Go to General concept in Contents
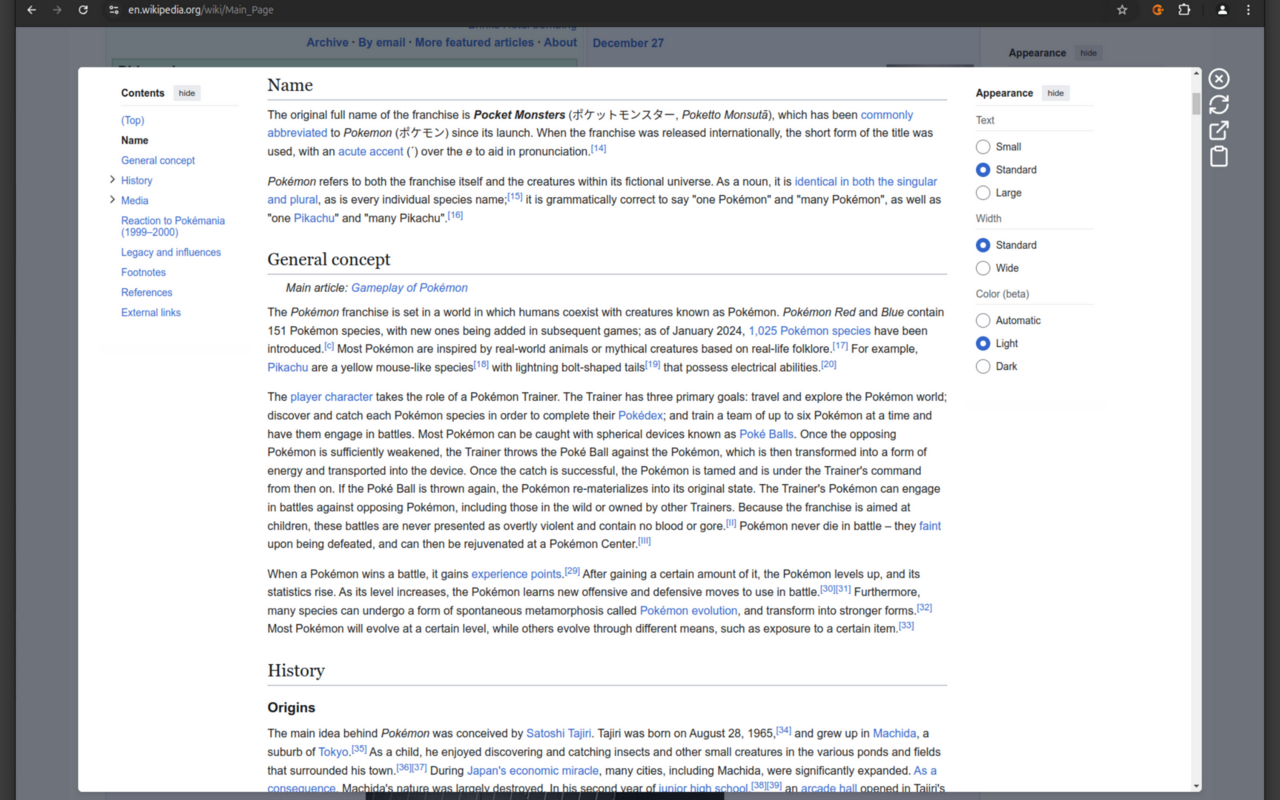Image resolution: width=1280 pixels, height=800 pixels. [x=158, y=160]
